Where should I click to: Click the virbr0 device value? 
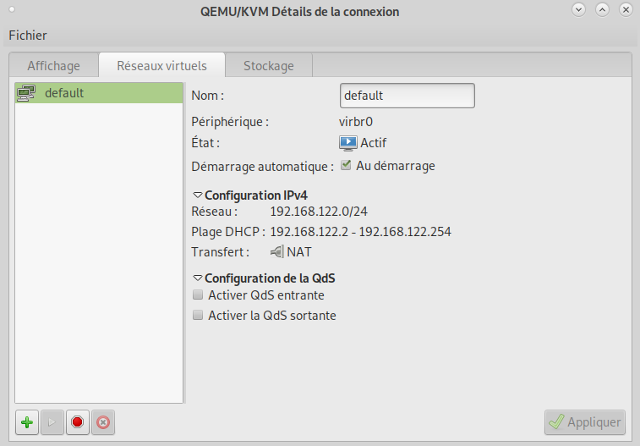pyautogui.click(x=356, y=122)
